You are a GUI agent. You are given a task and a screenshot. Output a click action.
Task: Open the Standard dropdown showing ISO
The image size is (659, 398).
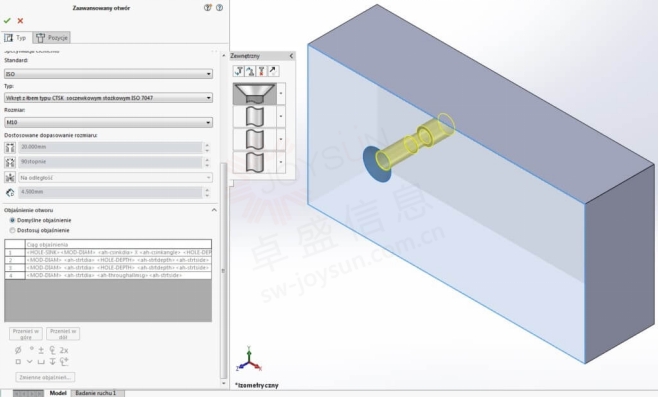[x=108, y=74]
